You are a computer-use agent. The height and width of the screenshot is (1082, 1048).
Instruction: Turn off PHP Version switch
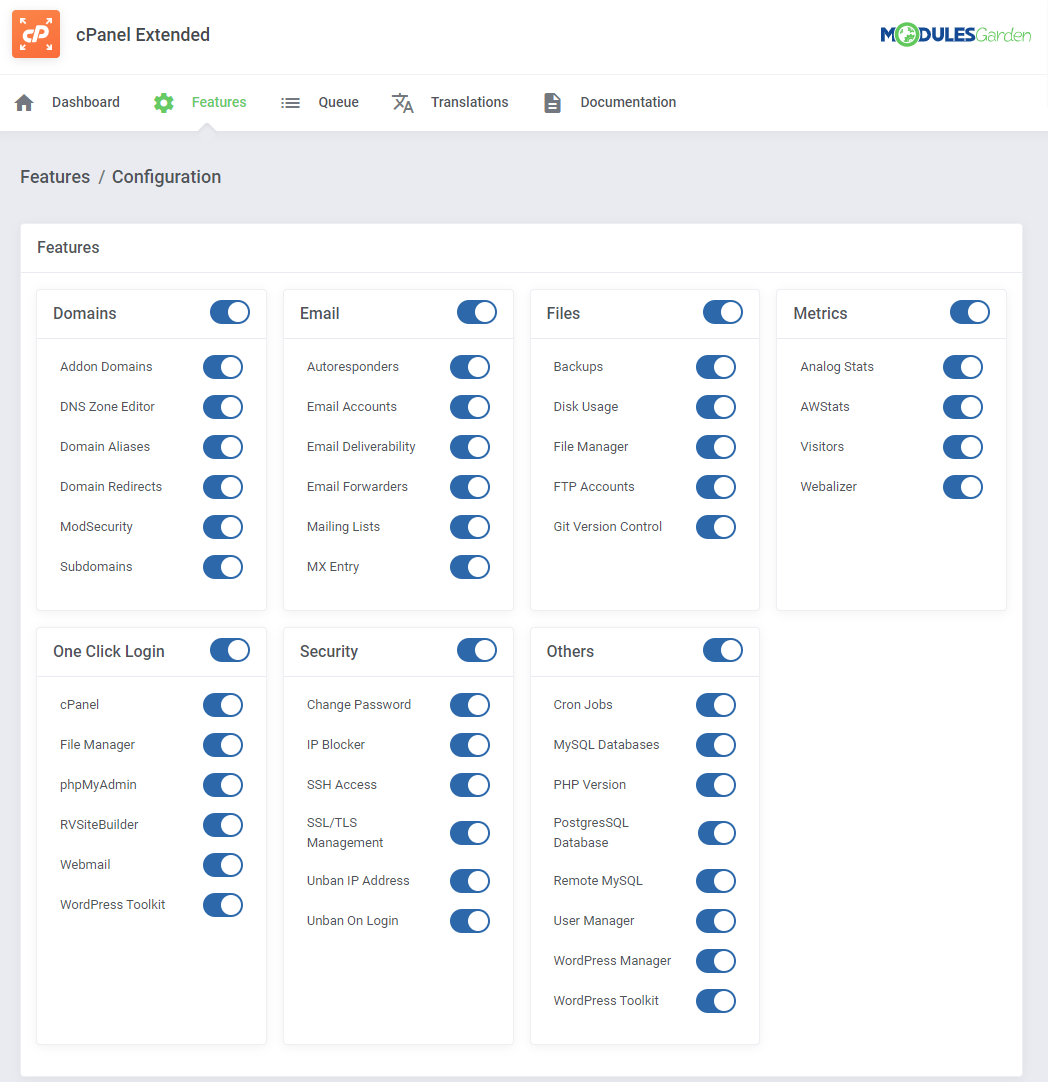pos(716,785)
